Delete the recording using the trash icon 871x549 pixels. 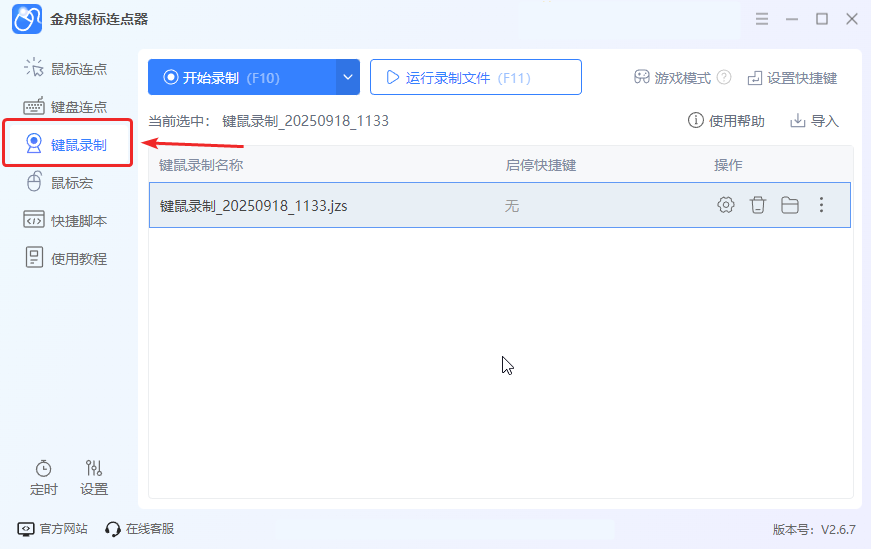tap(758, 205)
